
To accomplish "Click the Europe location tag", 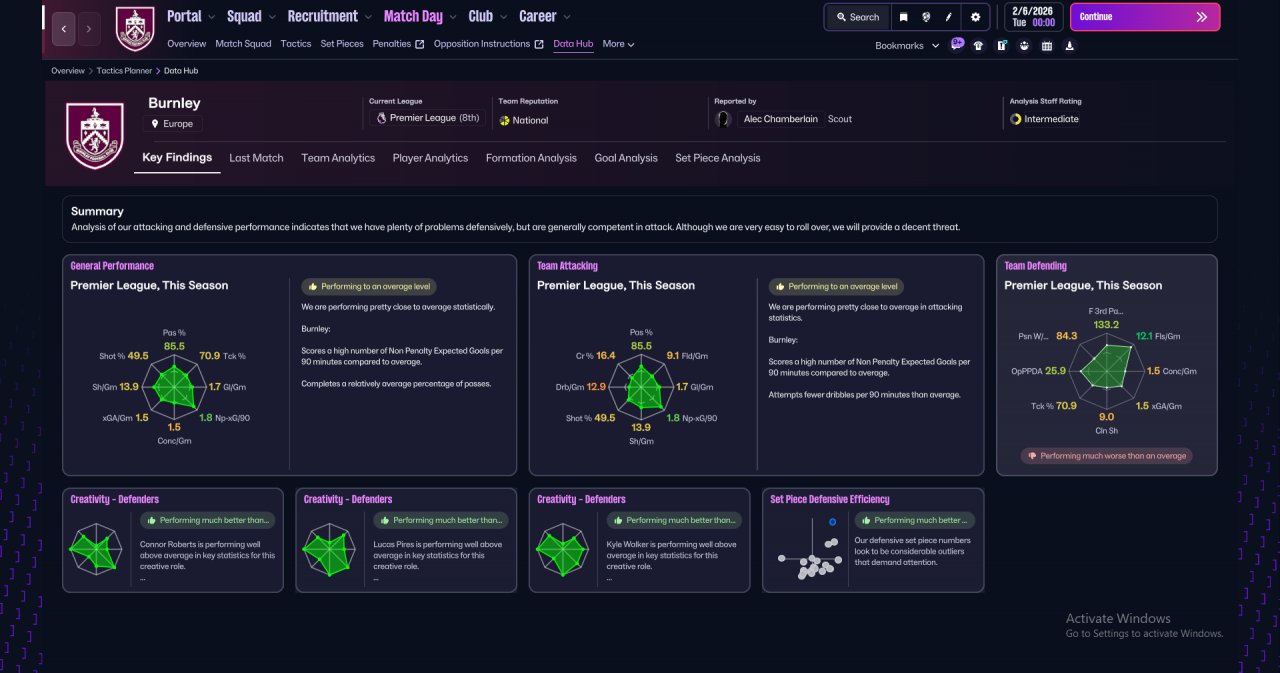I will (x=172, y=124).
